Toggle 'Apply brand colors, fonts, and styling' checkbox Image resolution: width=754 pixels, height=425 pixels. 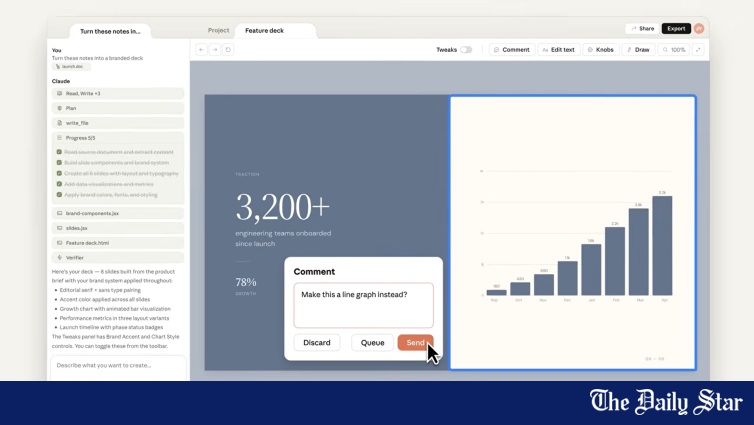(59, 195)
